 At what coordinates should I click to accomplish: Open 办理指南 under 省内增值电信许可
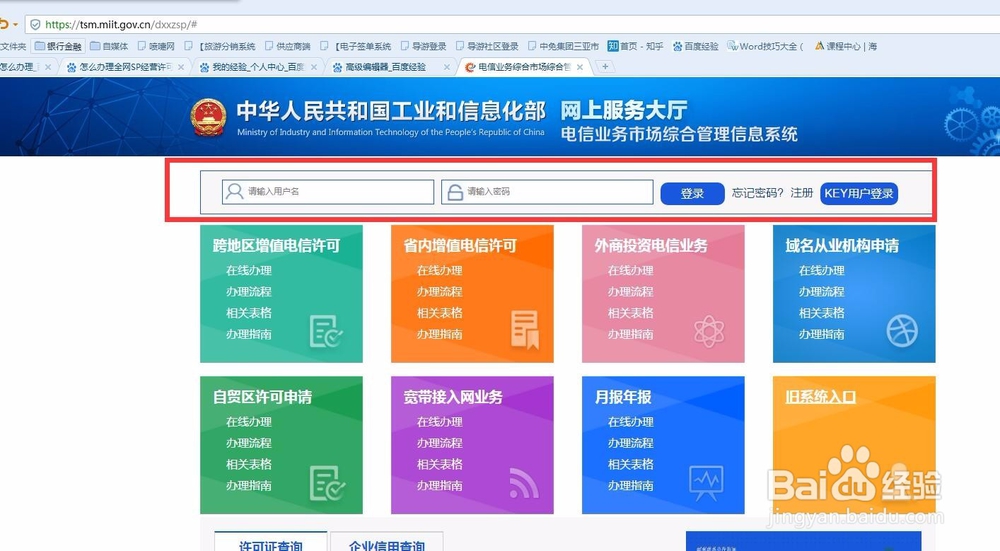tap(439, 334)
